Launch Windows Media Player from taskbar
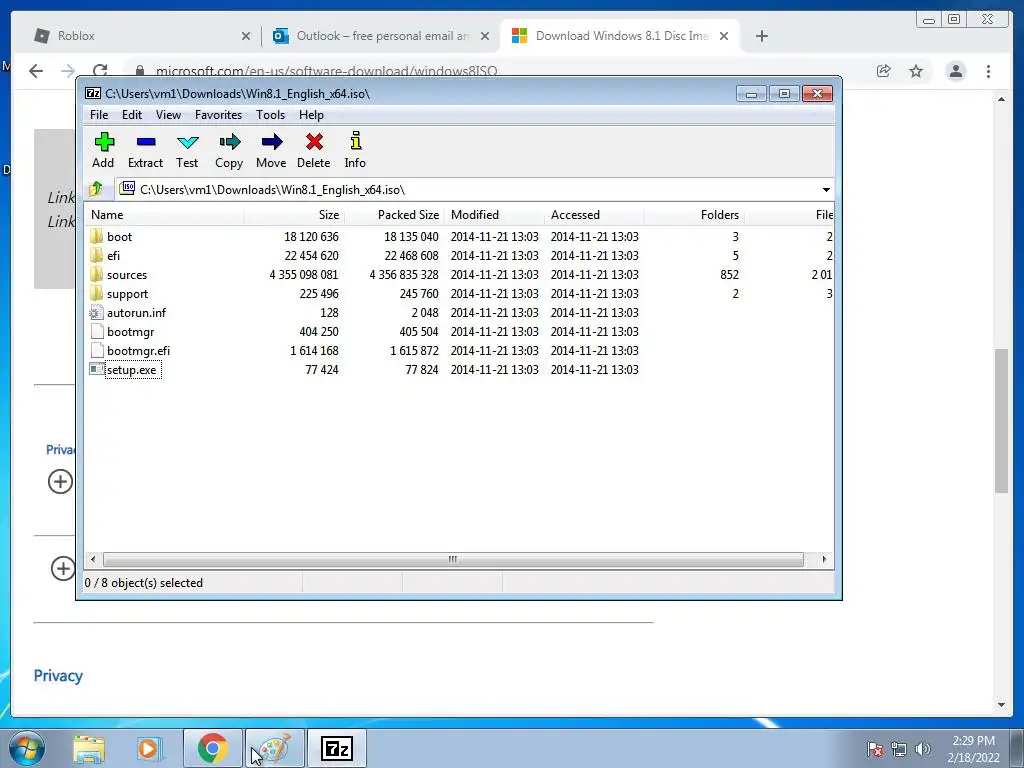Screen dimensions: 1024x768 [x=149, y=748]
